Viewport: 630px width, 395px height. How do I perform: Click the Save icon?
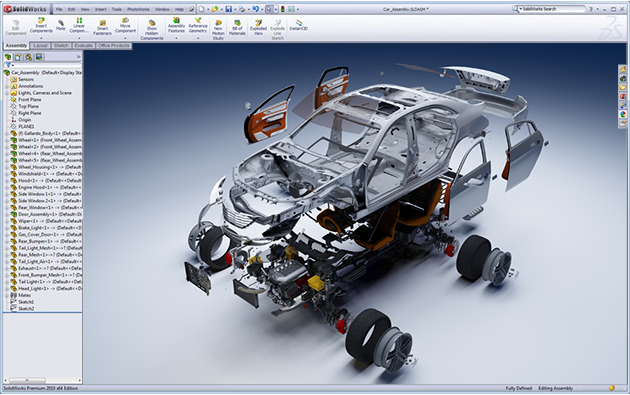[229, 9]
